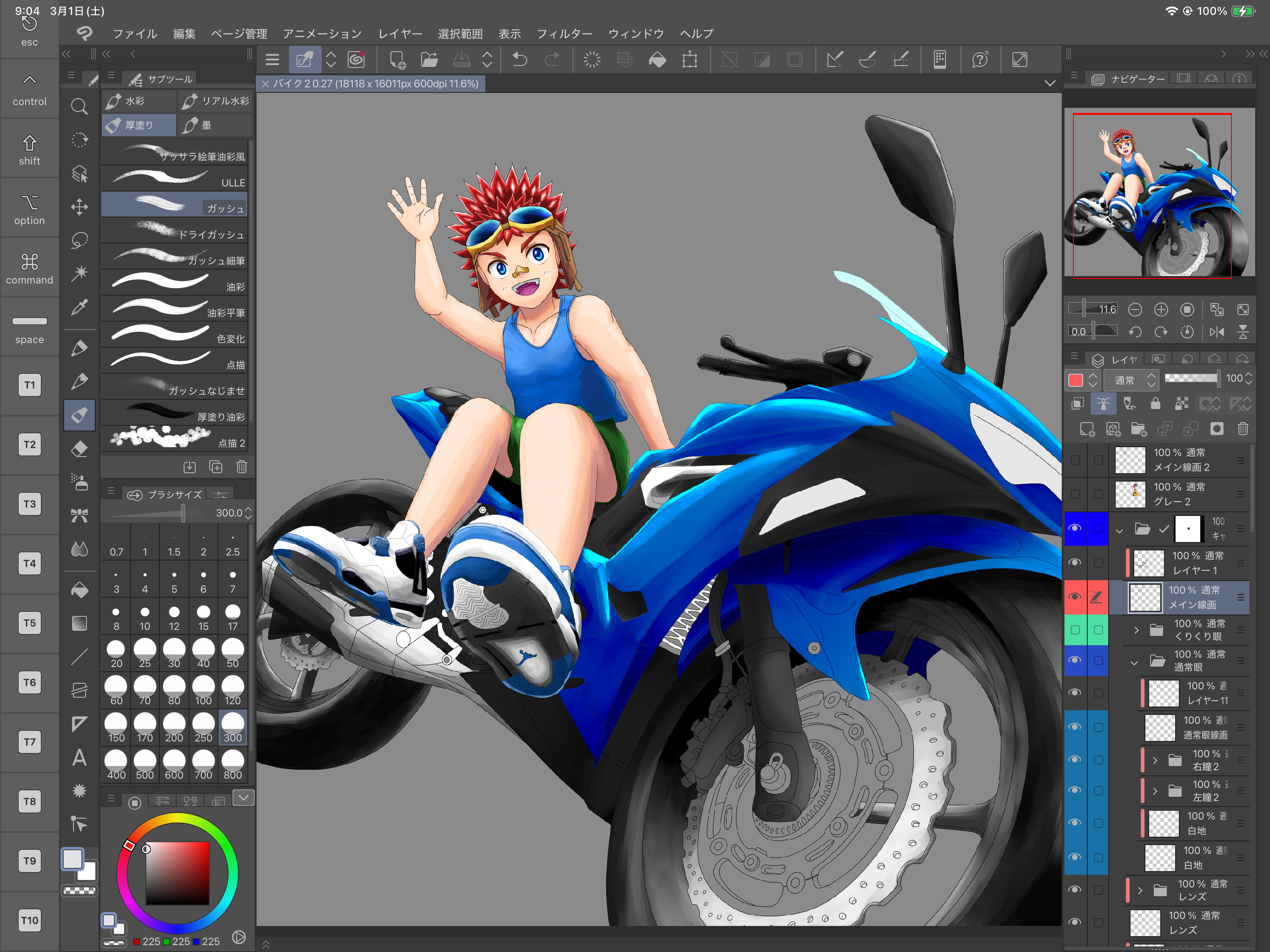This screenshot has width=1270, height=952.
Task: Create new raster layer icon
Action: pyautogui.click(x=1087, y=429)
